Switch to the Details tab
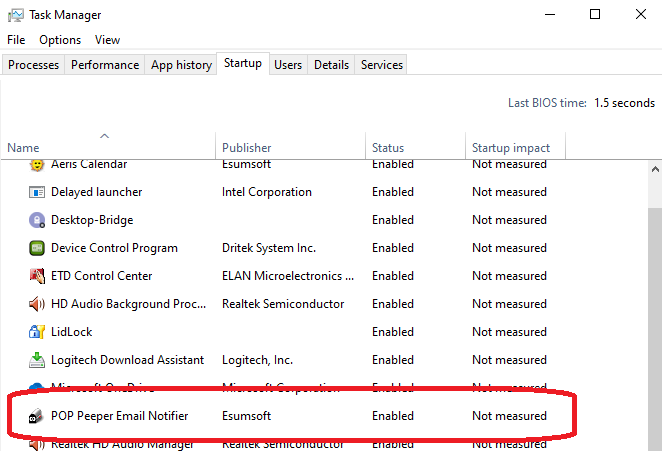662x451 pixels. tap(331, 65)
